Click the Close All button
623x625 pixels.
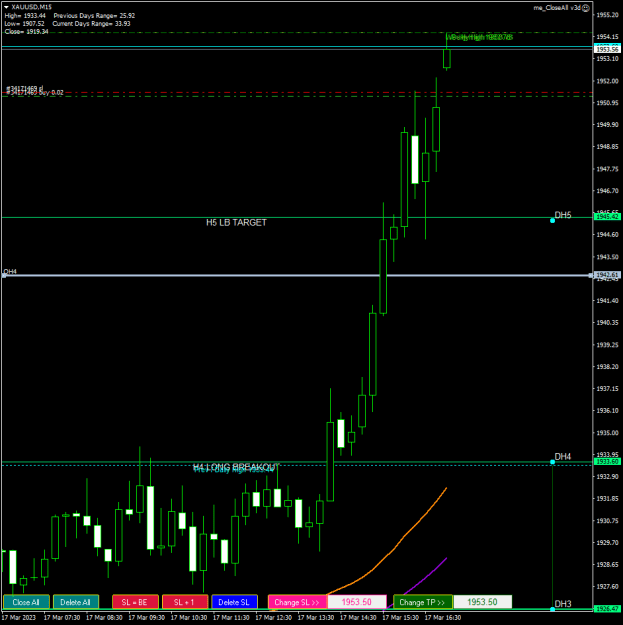[26, 602]
